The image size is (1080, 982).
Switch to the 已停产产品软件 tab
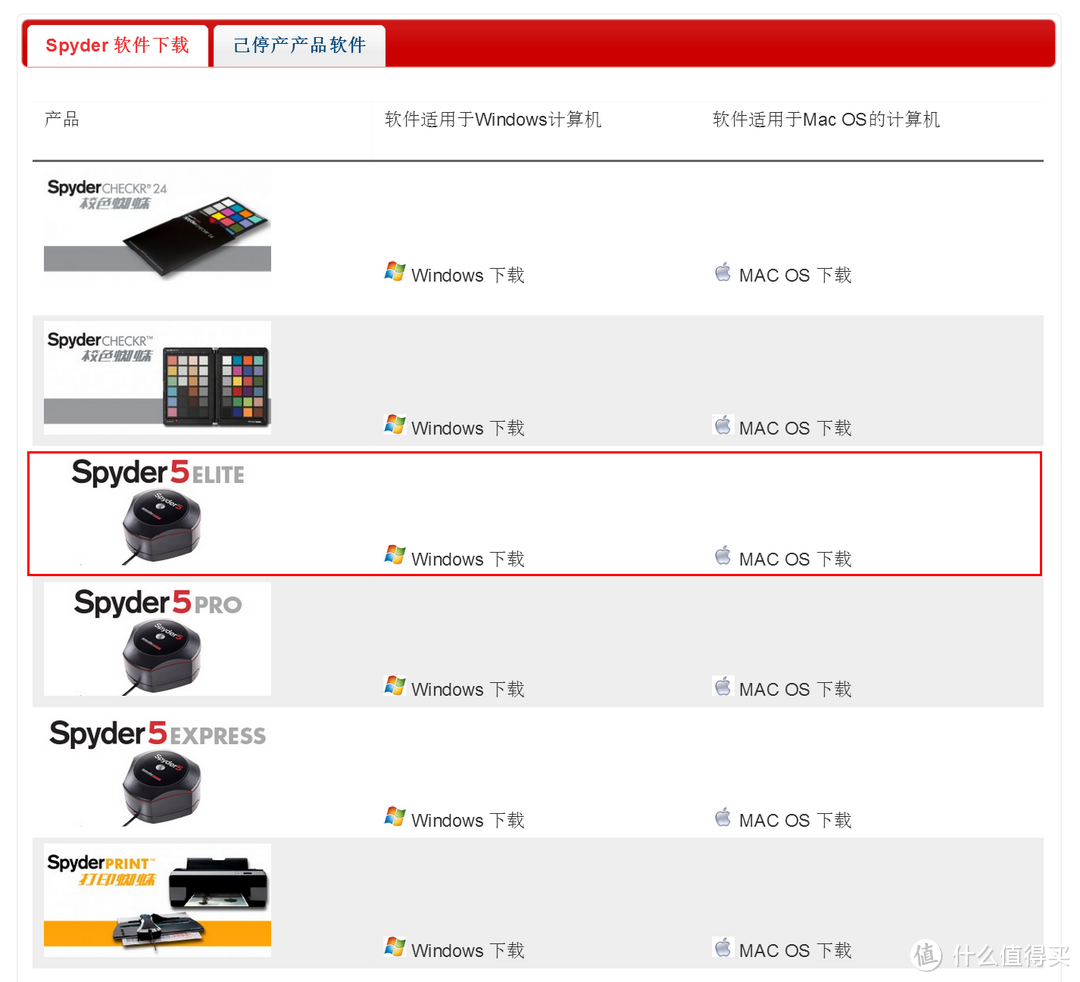click(x=299, y=45)
